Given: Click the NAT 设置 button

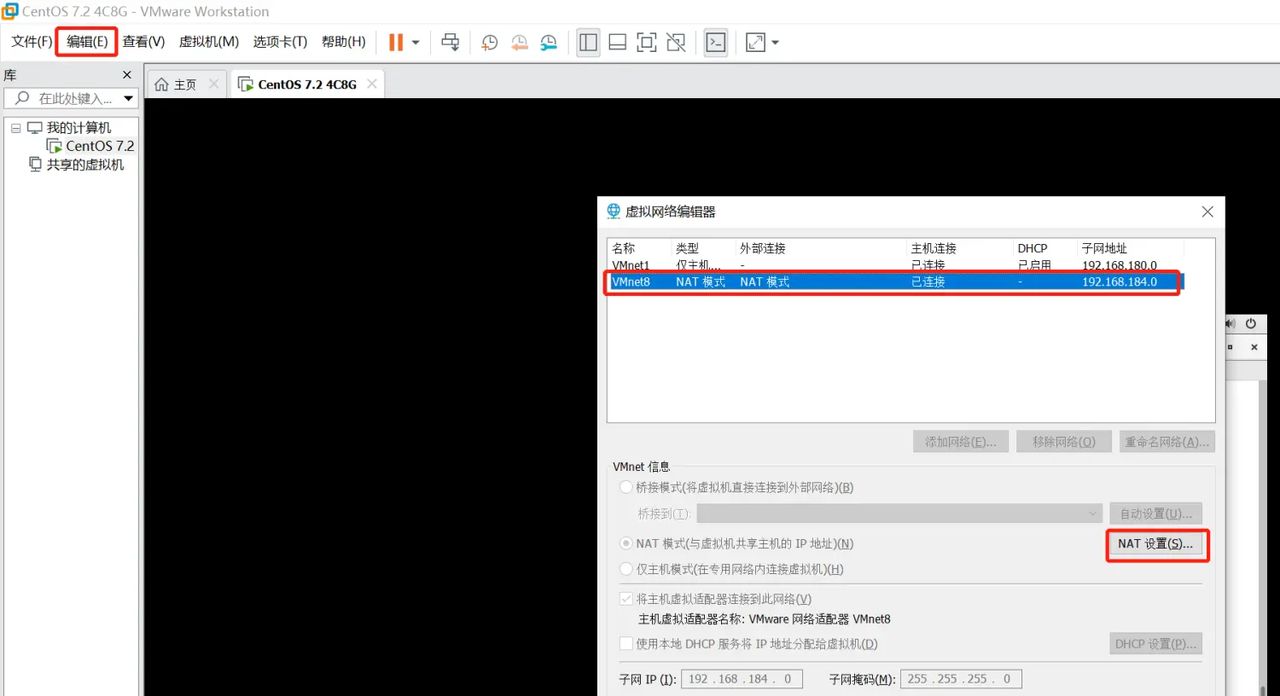Looking at the screenshot, I should click(x=1156, y=543).
